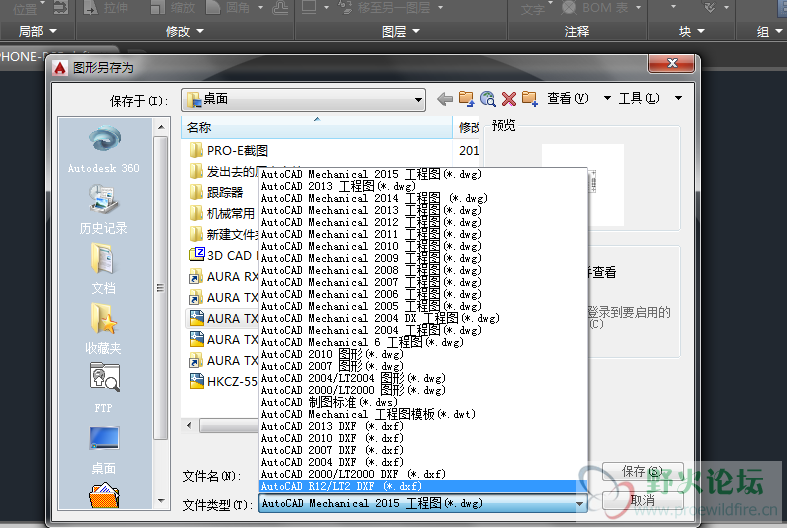
Task: Choose AutoCAD 2000/LT2000 图形 (*.dwg) format
Action: pos(423,390)
